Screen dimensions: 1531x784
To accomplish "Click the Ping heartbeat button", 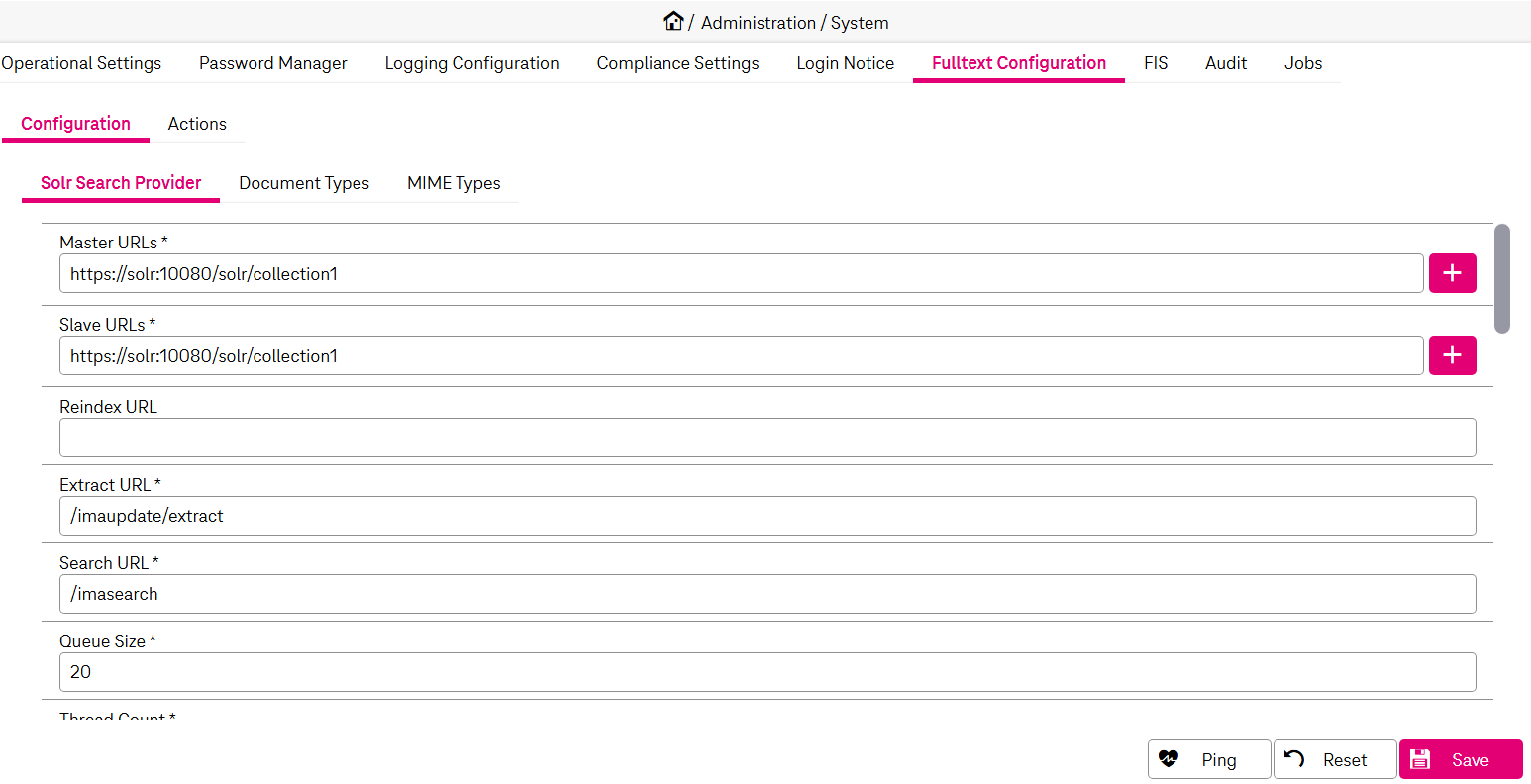I will 1208,760.
